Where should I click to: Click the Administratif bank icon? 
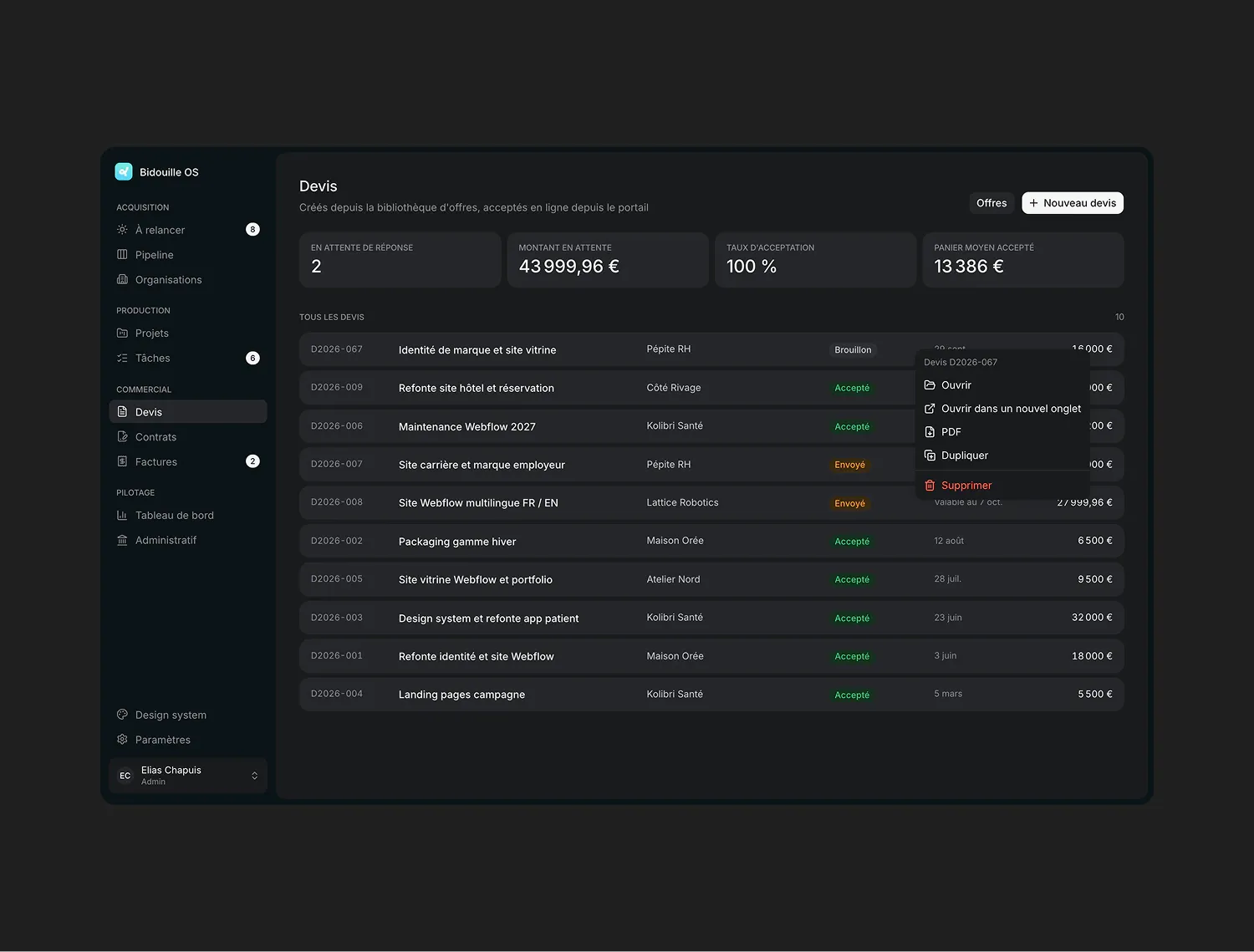pyautogui.click(x=122, y=540)
